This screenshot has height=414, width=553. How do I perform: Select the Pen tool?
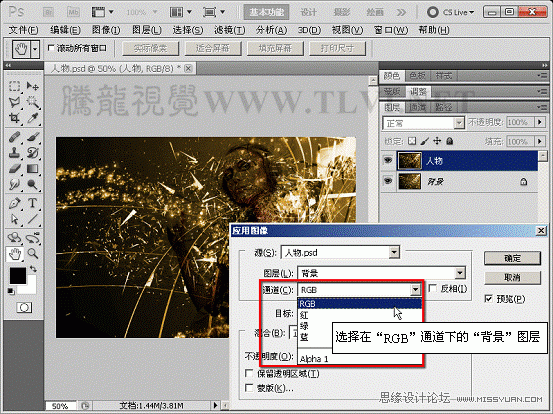point(14,203)
